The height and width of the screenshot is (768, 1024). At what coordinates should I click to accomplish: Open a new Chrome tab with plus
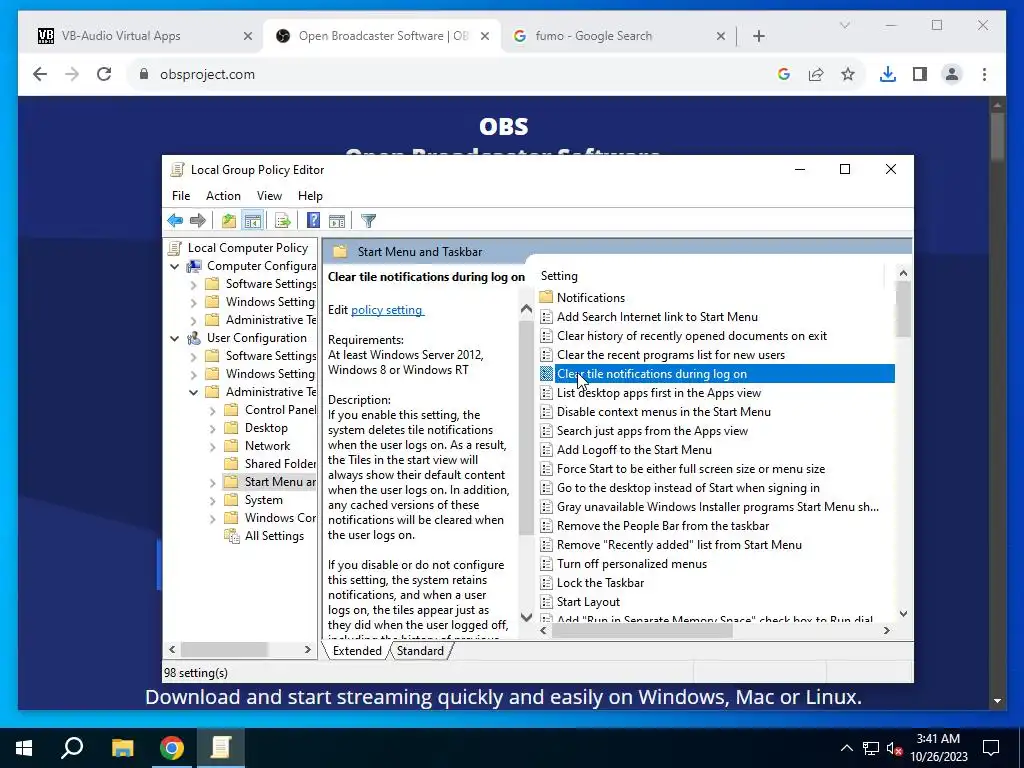[x=758, y=36]
